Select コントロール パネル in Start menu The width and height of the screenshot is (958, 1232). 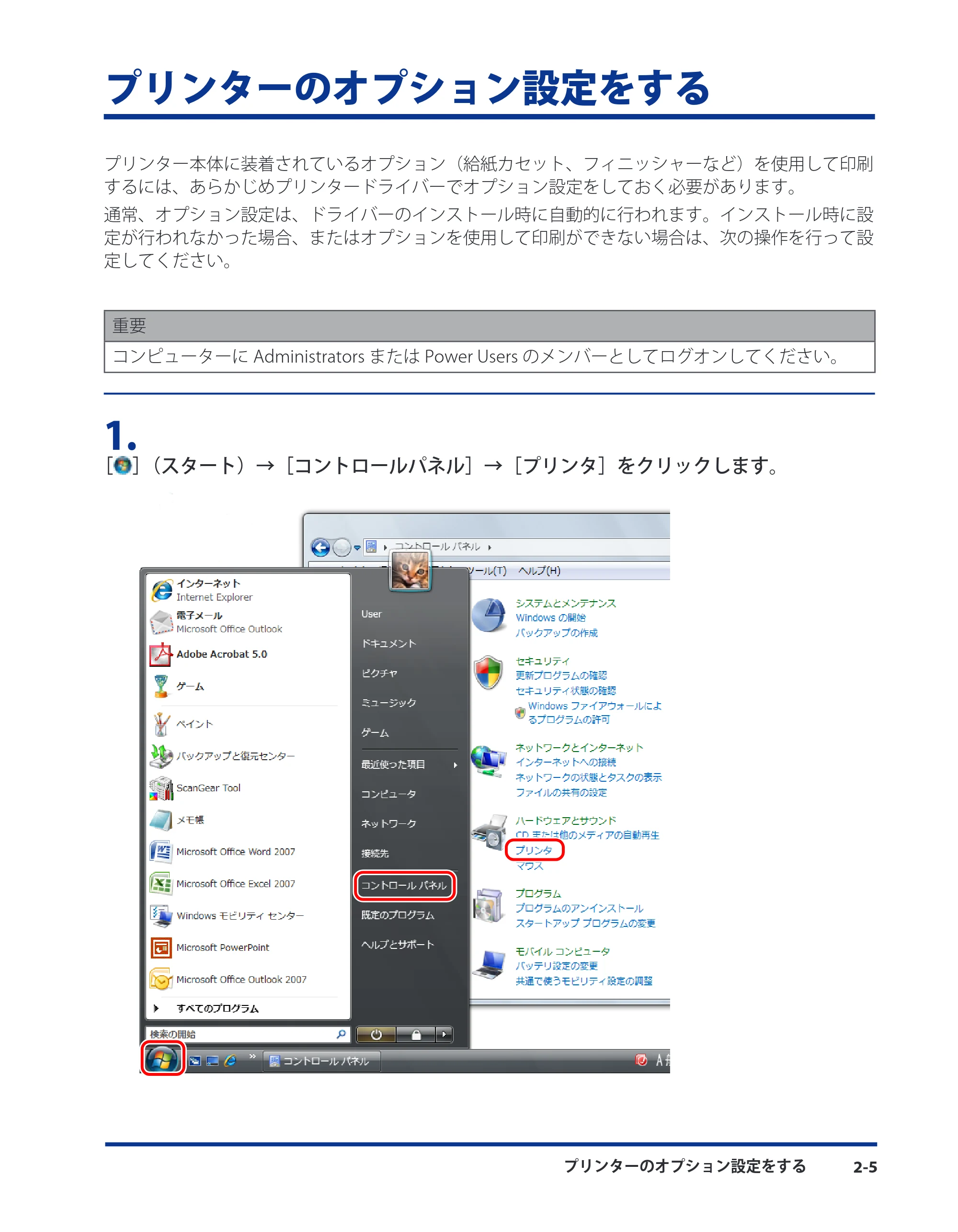(404, 886)
